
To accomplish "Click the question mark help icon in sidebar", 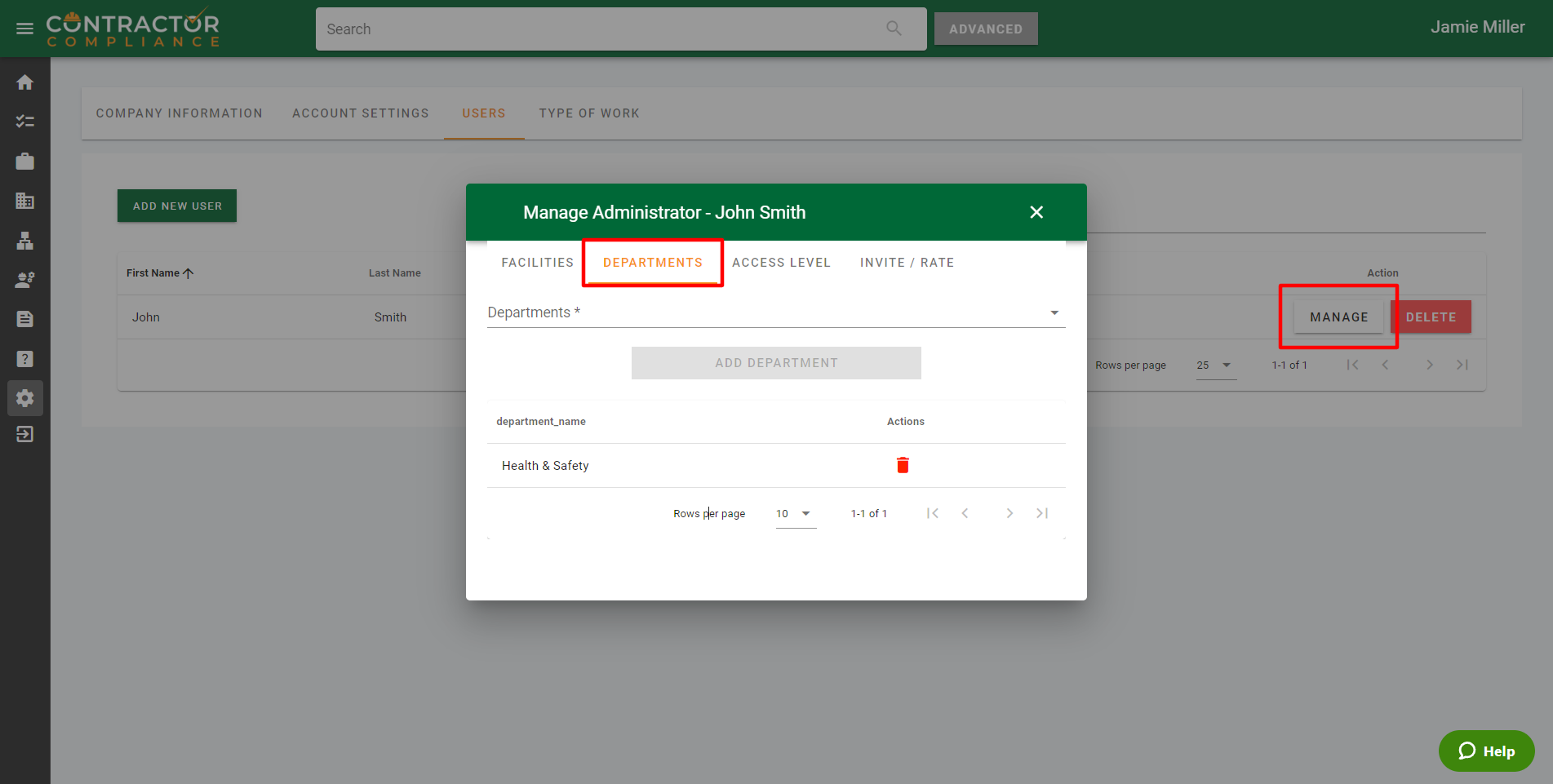I will click(24, 359).
